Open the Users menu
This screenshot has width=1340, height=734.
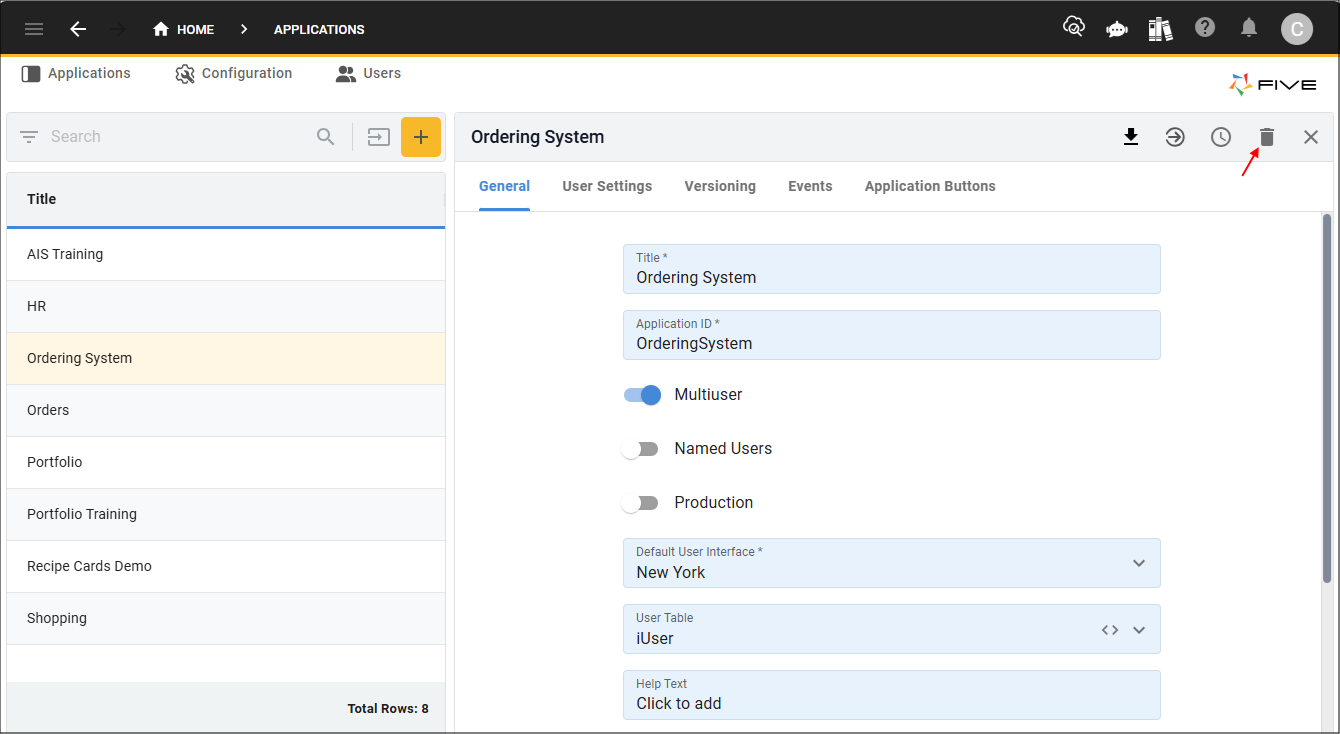pyautogui.click(x=368, y=74)
